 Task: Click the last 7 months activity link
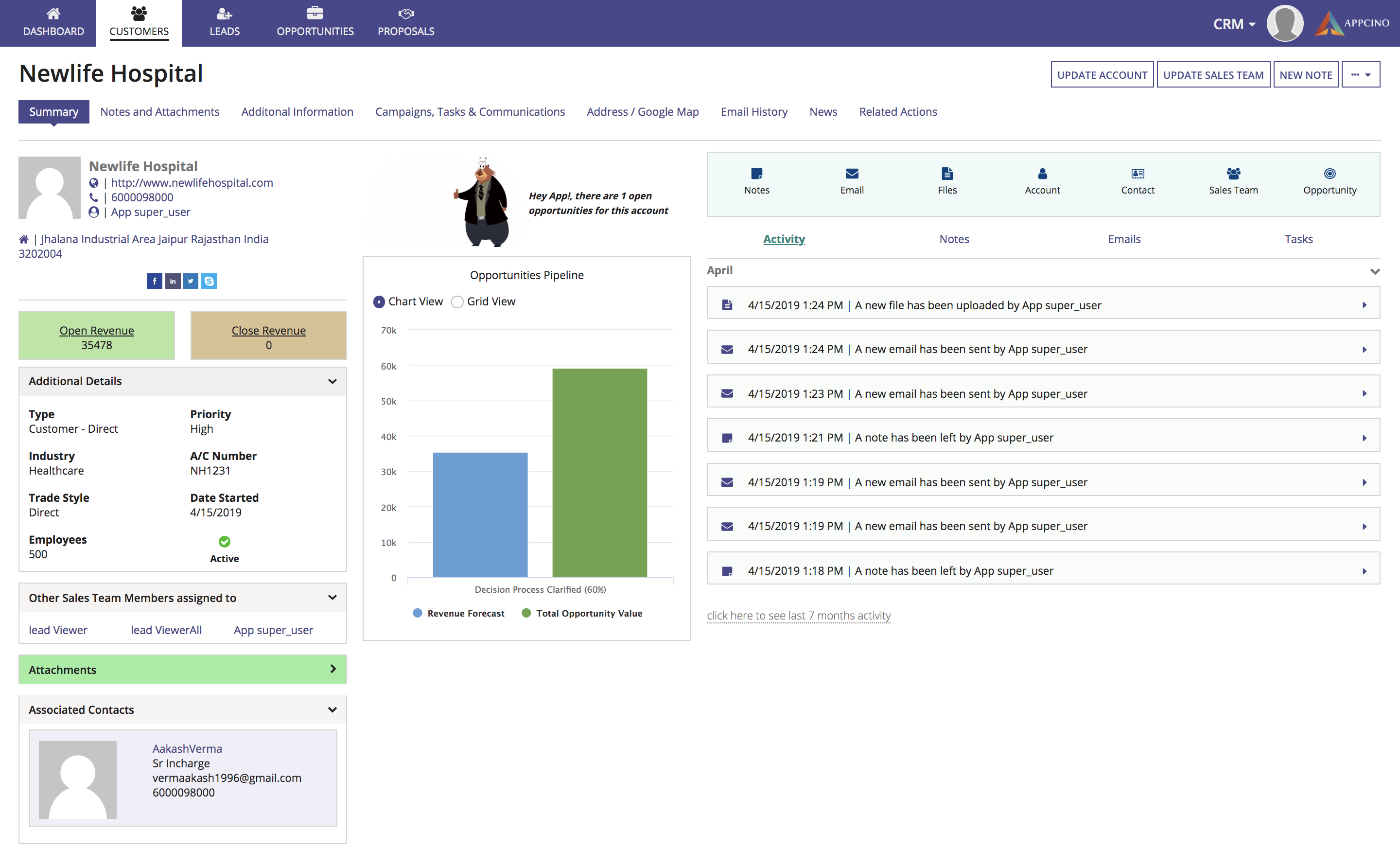[x=798, y=616]
